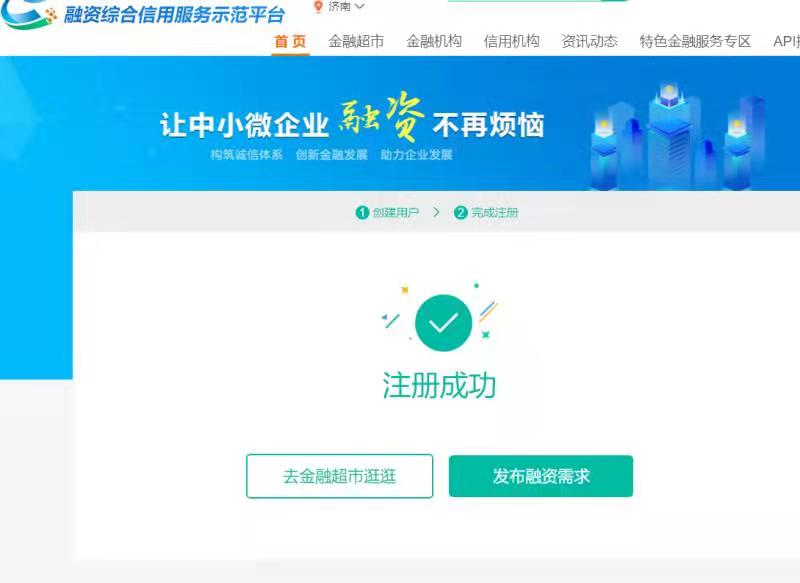The image size is (800, 583).
Task: Click step 2 circle icon 完成注册
Action: [x=460, y=213]
